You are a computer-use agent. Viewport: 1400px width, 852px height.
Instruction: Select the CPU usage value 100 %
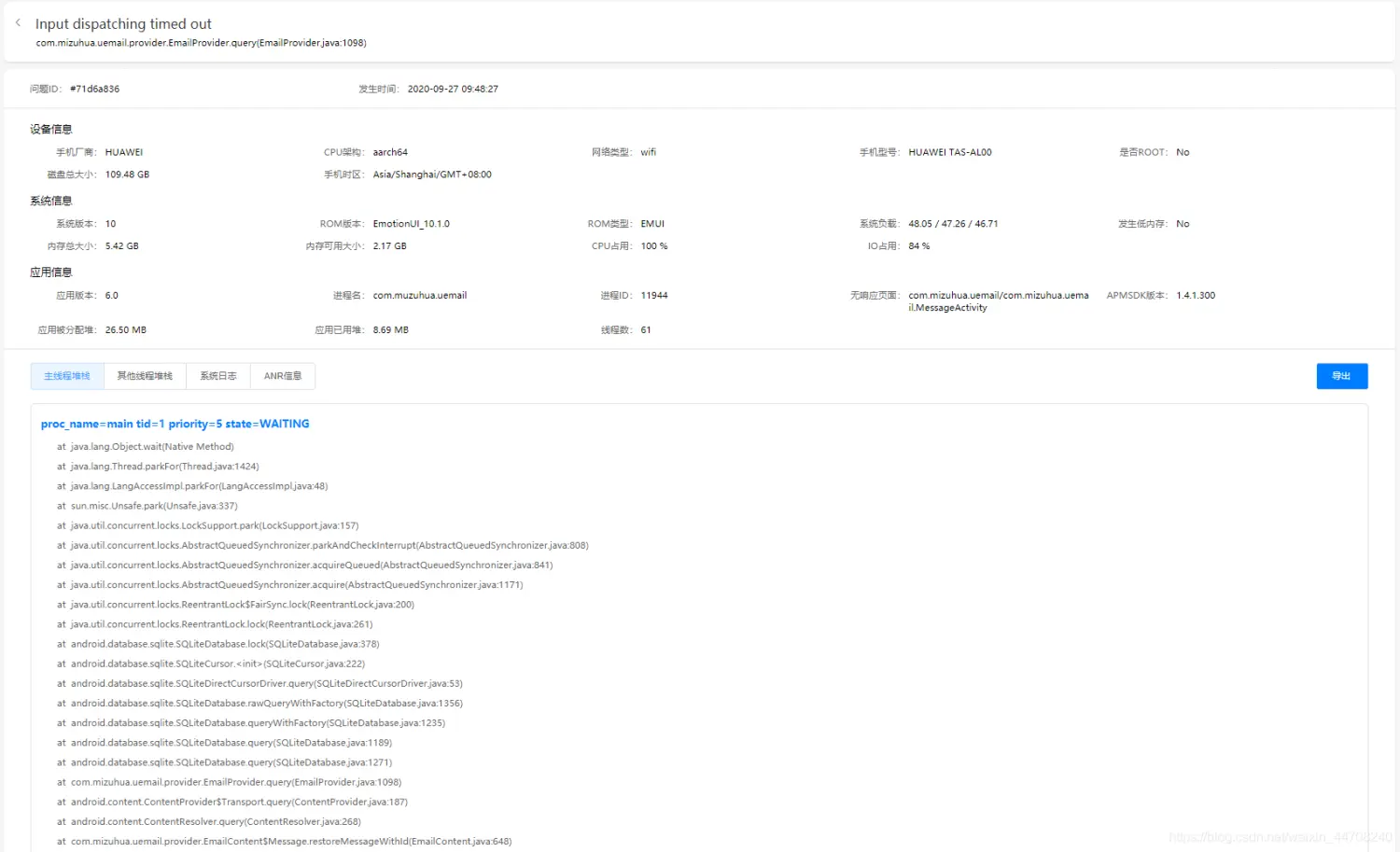click(x=654, y=246)
